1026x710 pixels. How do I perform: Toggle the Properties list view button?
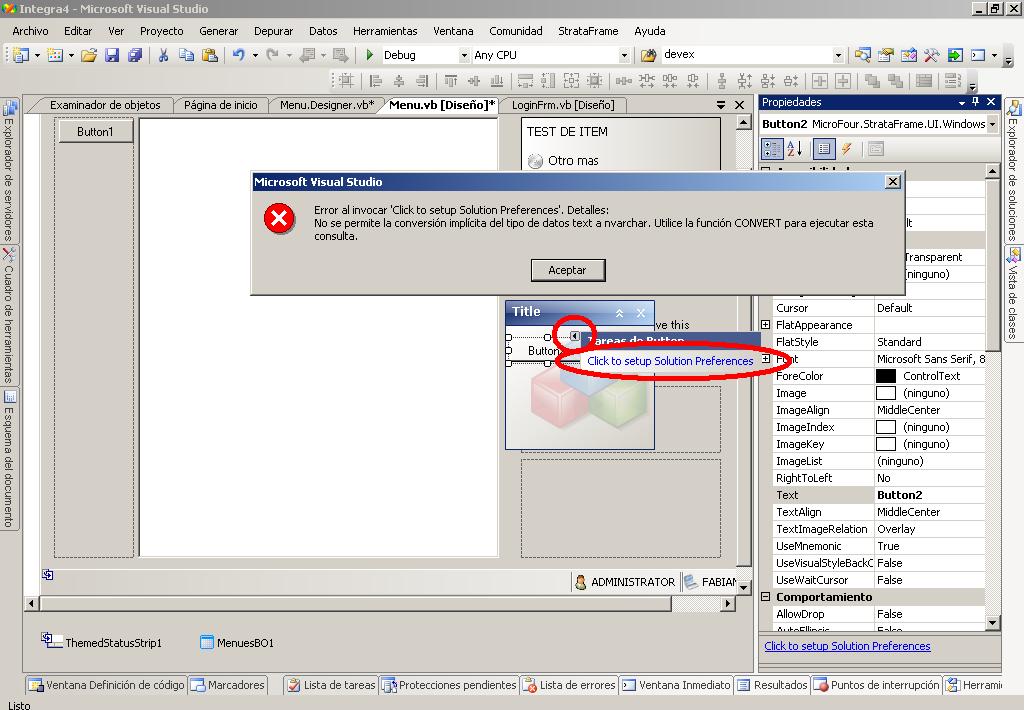pos(823,149)
